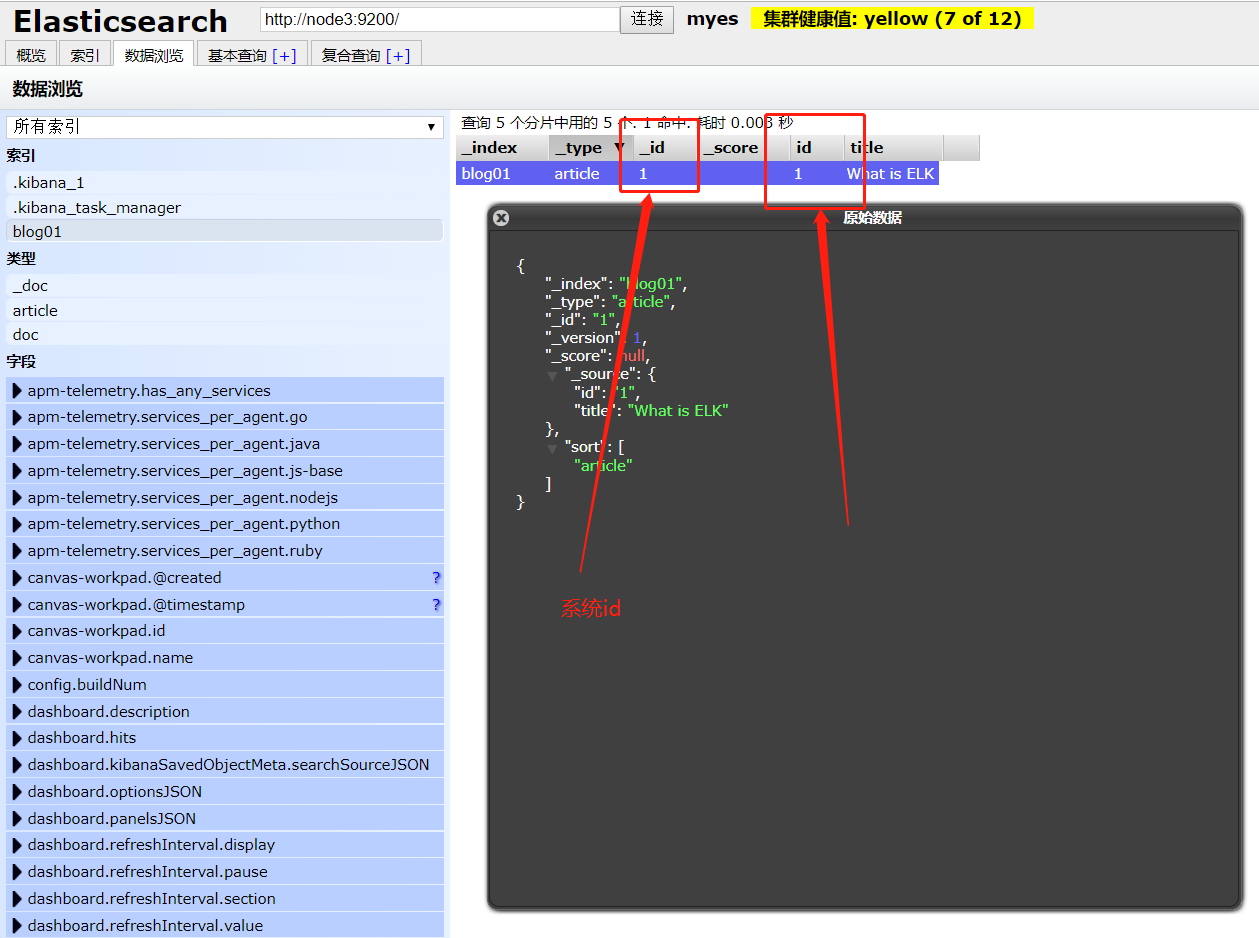This screenshot has width=1259, height=938.
Task: Select the .kibana_1 index
Action: [225, 183]
